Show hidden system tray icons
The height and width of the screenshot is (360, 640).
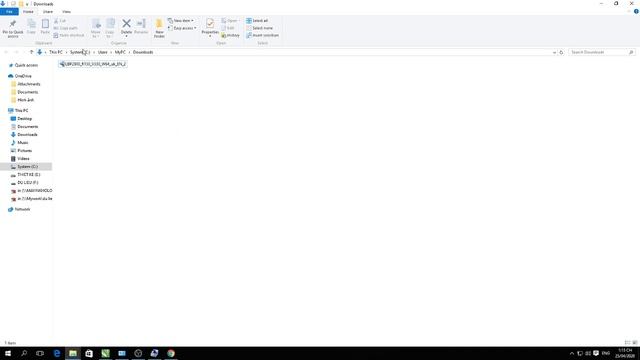(571, 353)
